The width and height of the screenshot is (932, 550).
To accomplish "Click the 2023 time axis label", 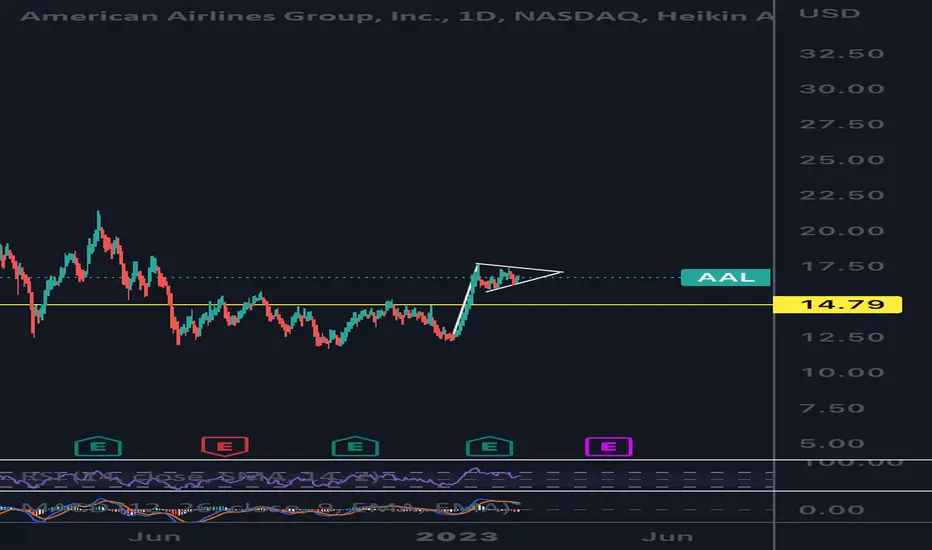I will point(457,537).
